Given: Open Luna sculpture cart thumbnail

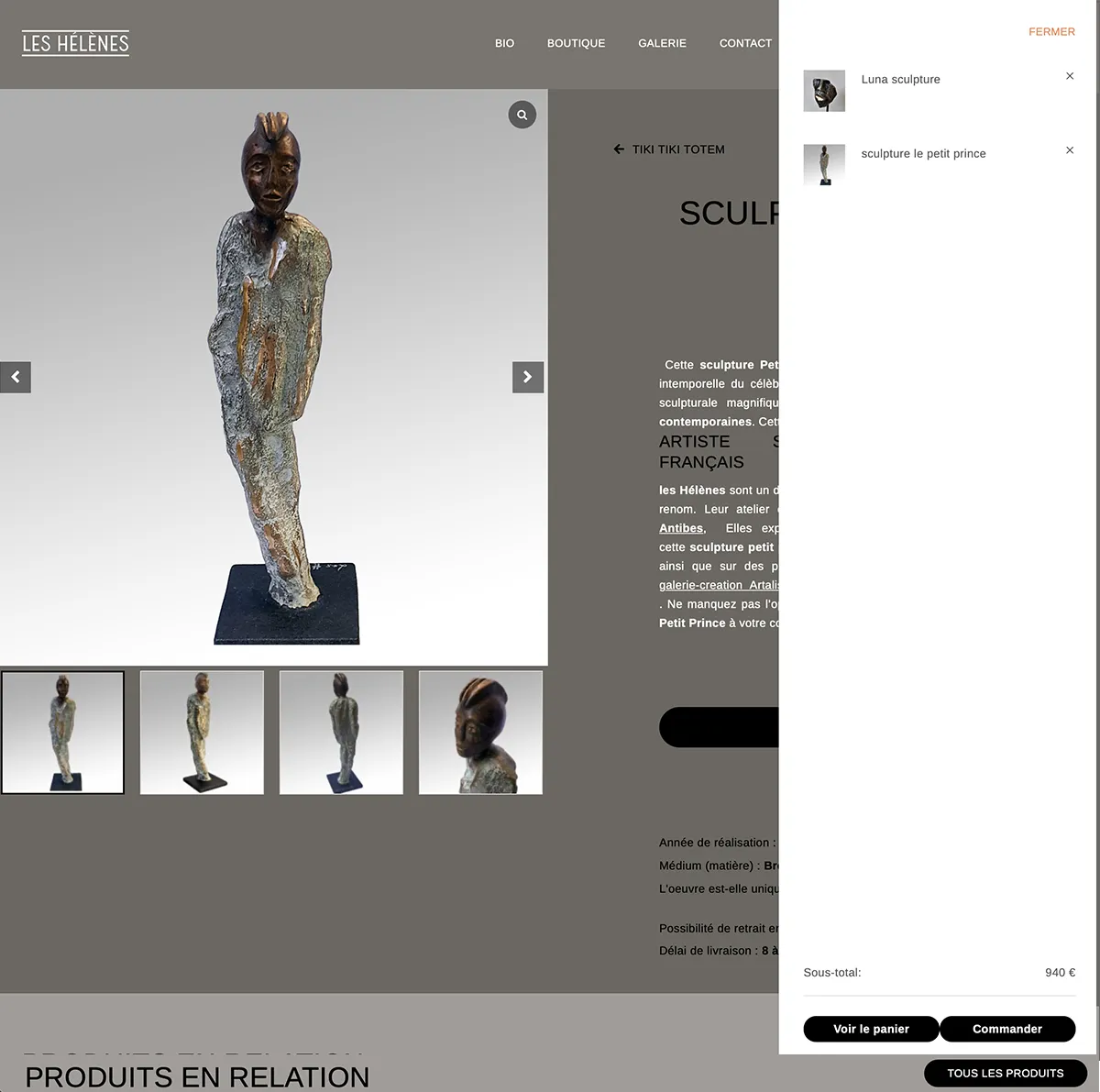Looking at the screenshot, I should pyautogui.click(x=824, y=91).
